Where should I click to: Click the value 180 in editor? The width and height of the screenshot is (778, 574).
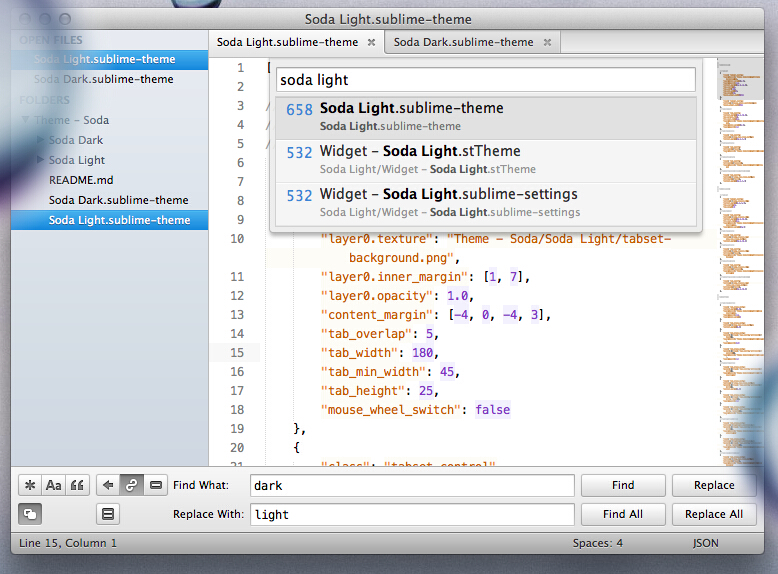tap(422, 353)
